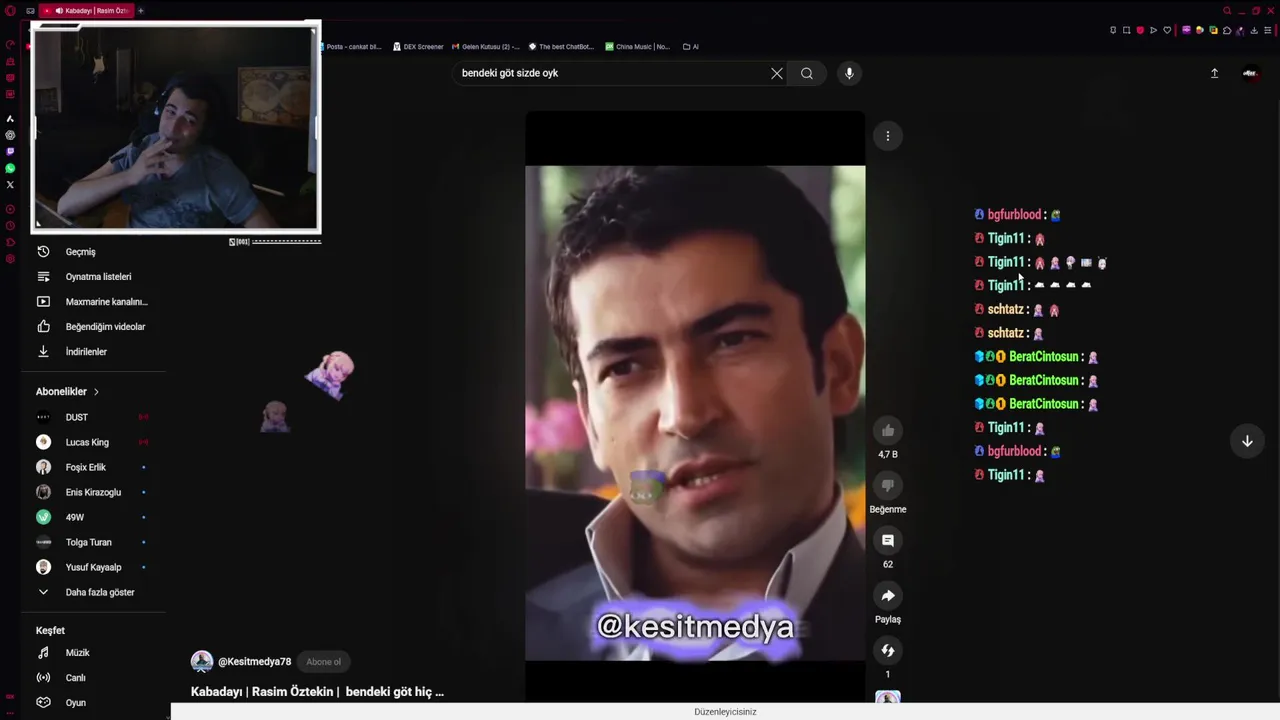The image size is (1280, 720).
Task: Clear the YouTube search text
Action: (777, 73)
